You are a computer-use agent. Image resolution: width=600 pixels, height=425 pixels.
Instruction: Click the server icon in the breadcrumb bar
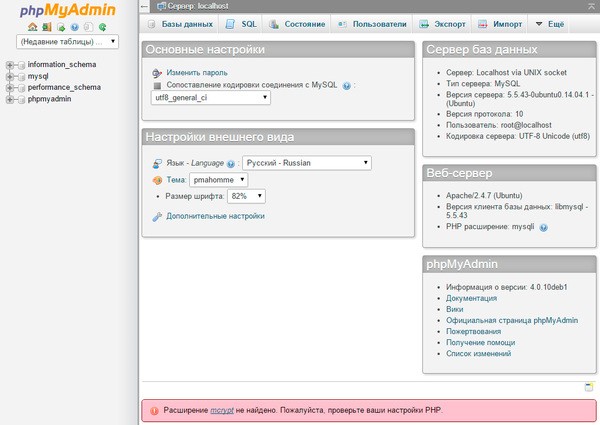161,6
